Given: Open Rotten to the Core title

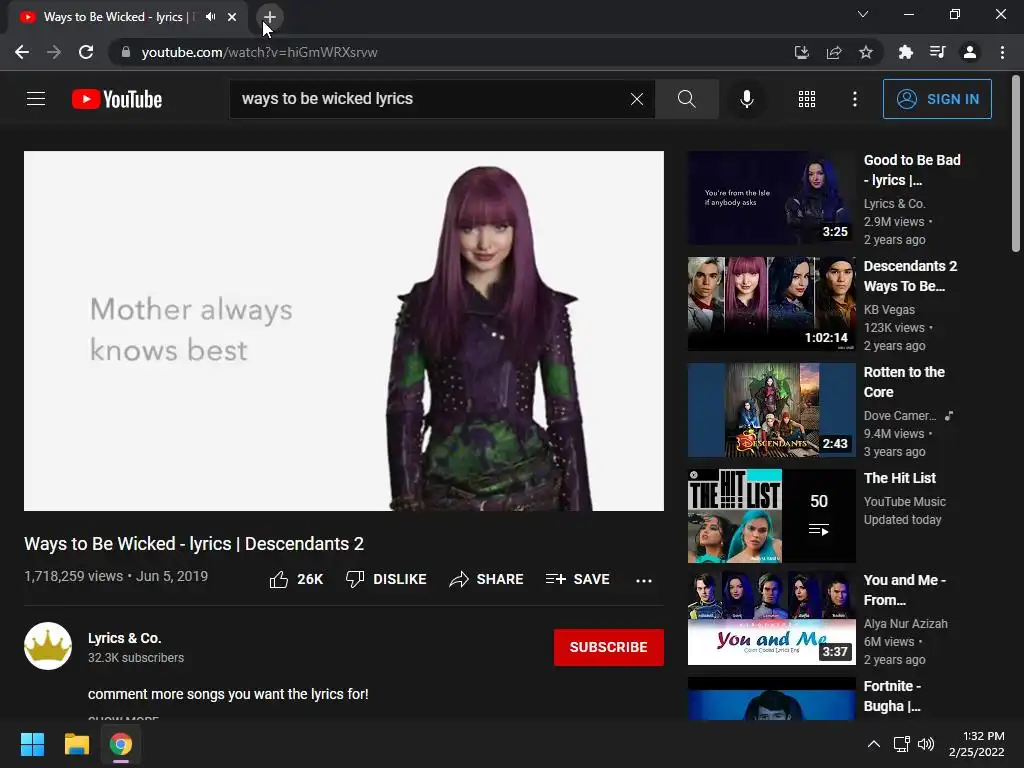Looking at the screenshot, I should pyautogui.click(x=904, y=382).
